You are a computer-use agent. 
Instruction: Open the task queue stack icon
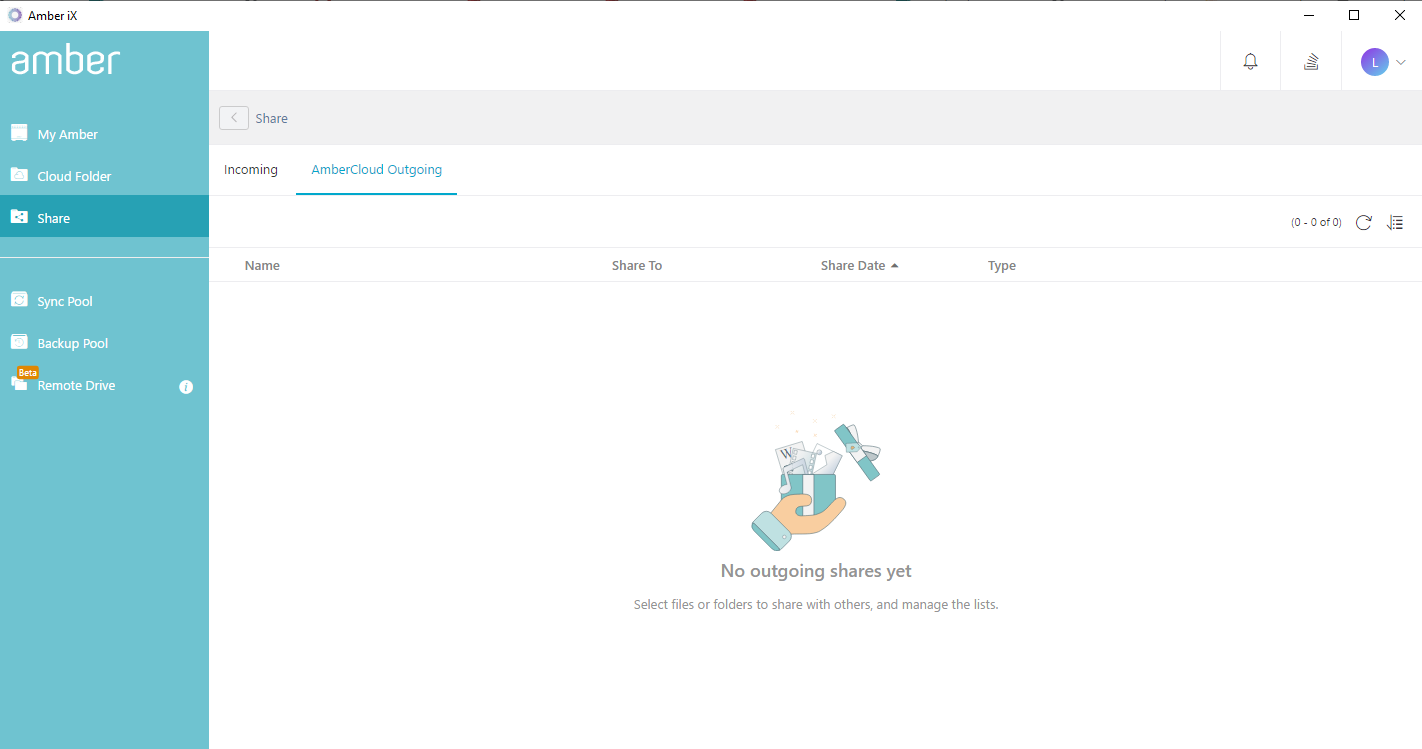point(1311,61)
